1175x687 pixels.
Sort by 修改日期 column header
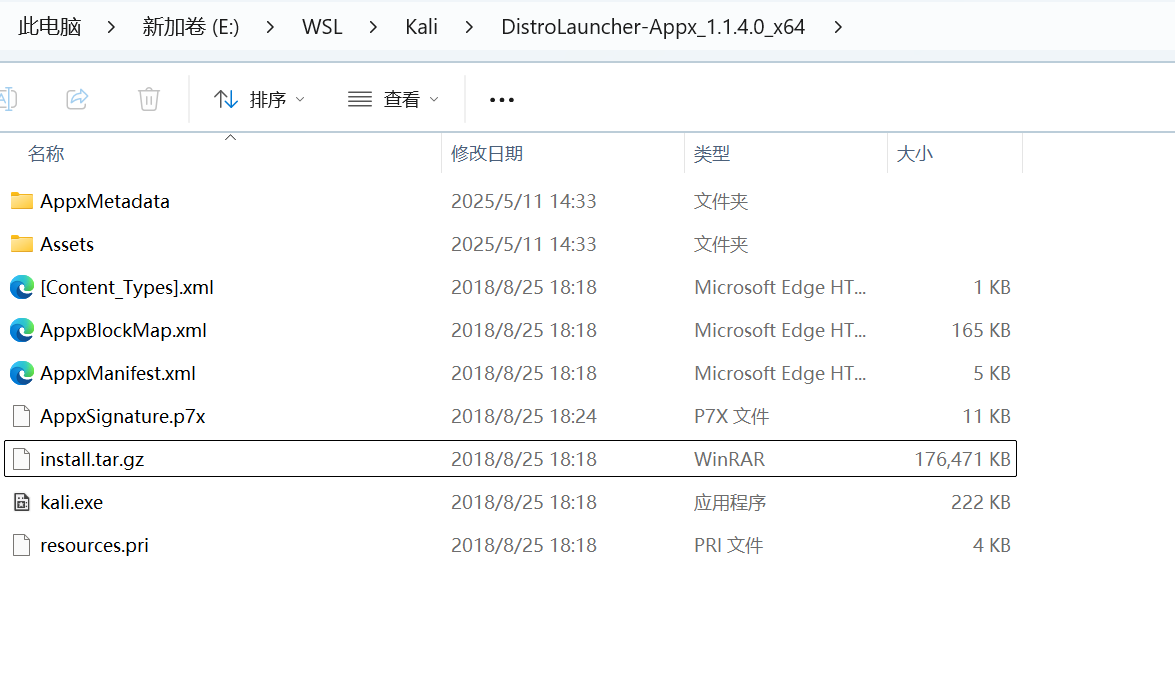(x=486, y=154)
